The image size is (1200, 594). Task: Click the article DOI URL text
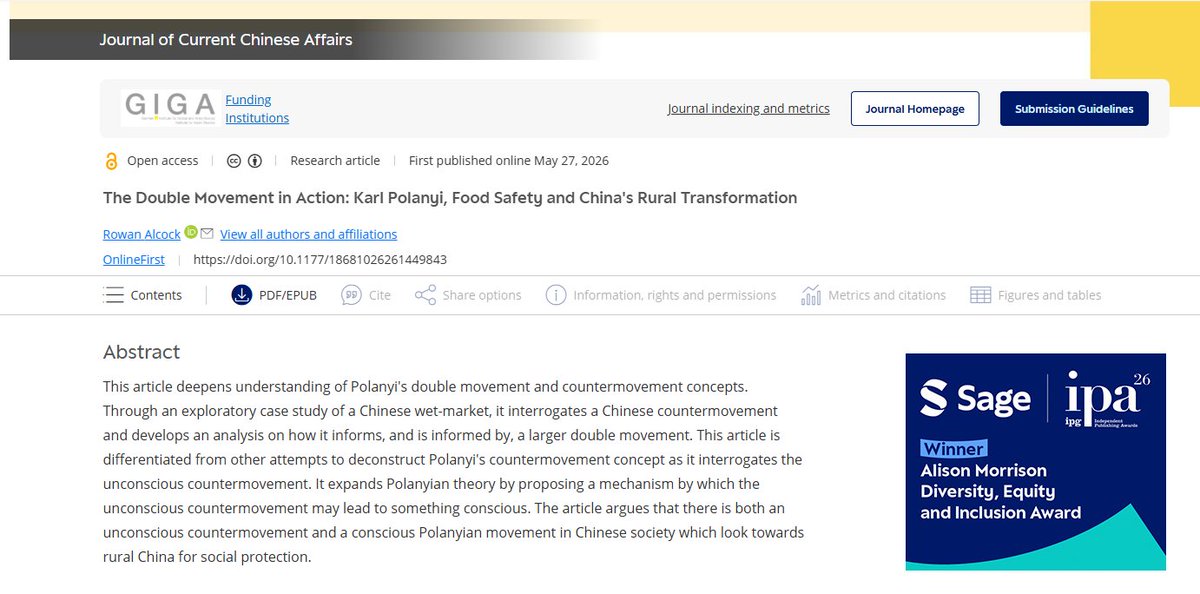[320, 259]
